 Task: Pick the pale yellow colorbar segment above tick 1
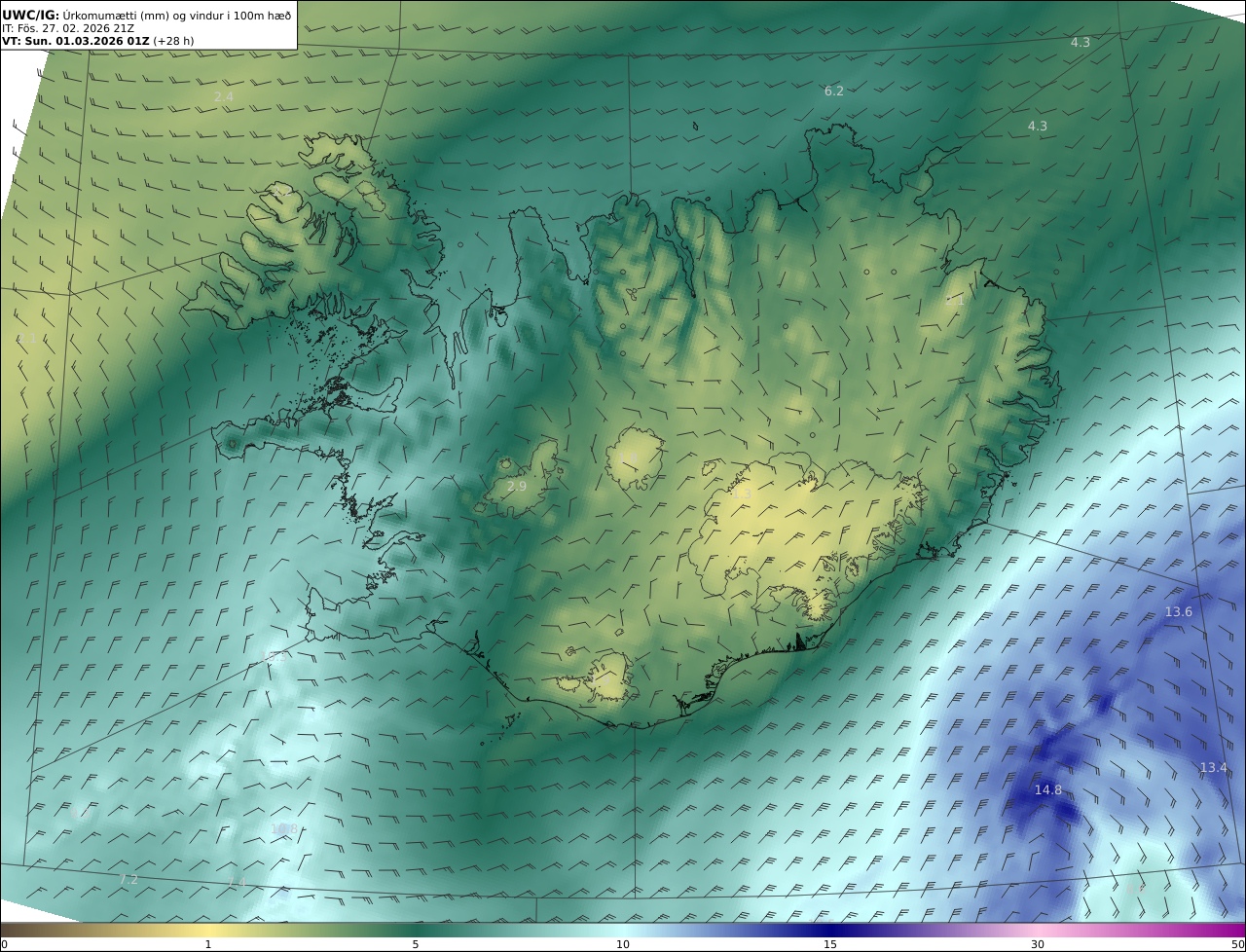coord(207,930)
